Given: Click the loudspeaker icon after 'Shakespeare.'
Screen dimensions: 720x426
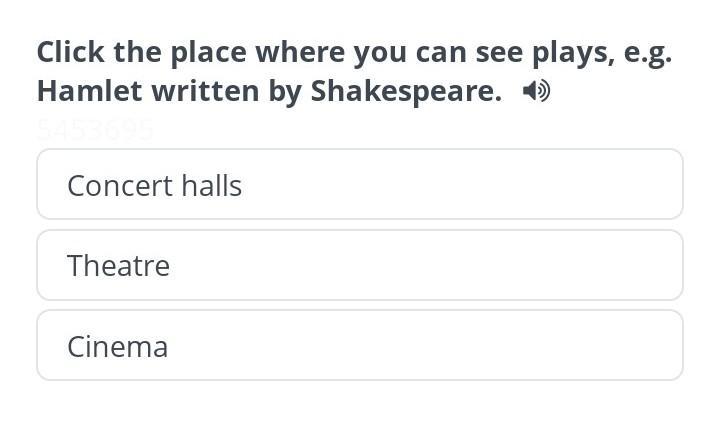Looking at the screenshot, I should click(x=536, y=90).
